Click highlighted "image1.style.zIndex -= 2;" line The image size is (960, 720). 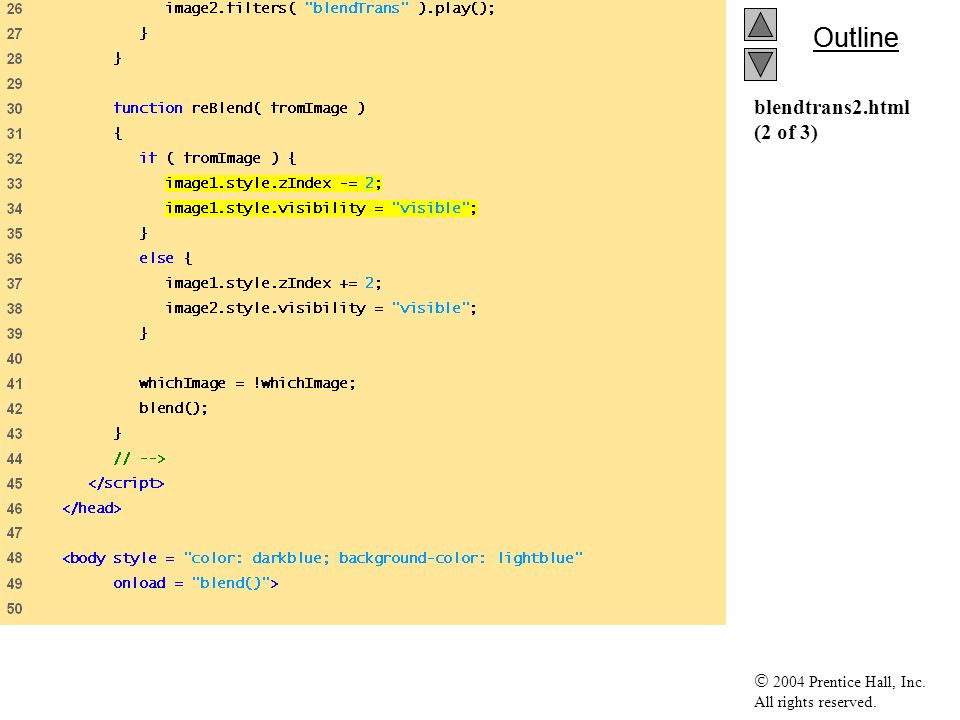(273, 183)
